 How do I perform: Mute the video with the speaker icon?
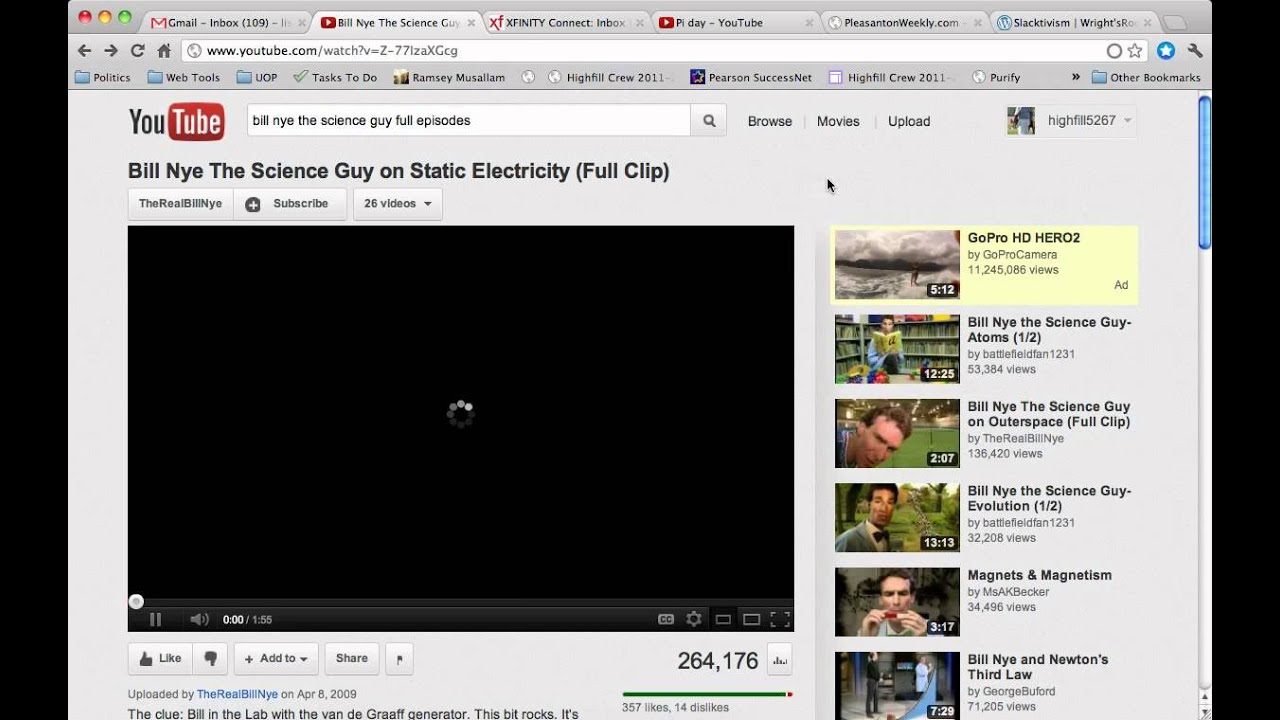[x=199, y=619]
